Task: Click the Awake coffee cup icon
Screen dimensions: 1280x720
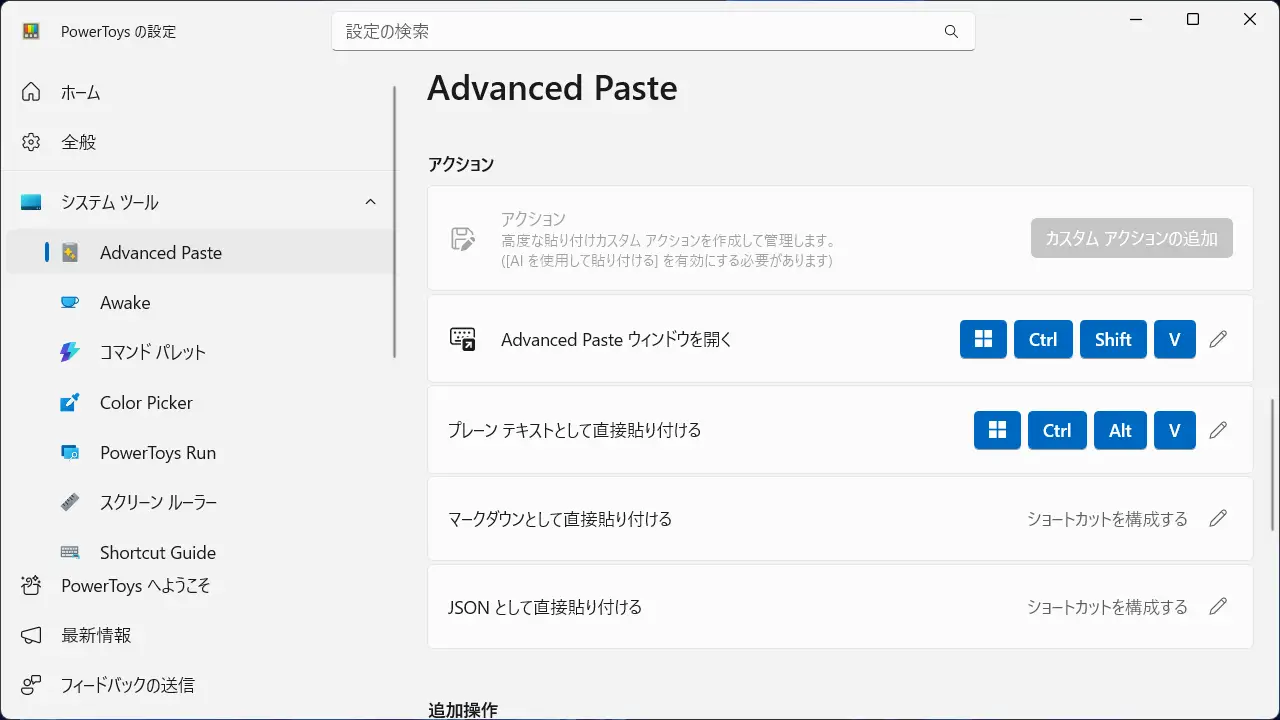Action: [x=70, y=303]
